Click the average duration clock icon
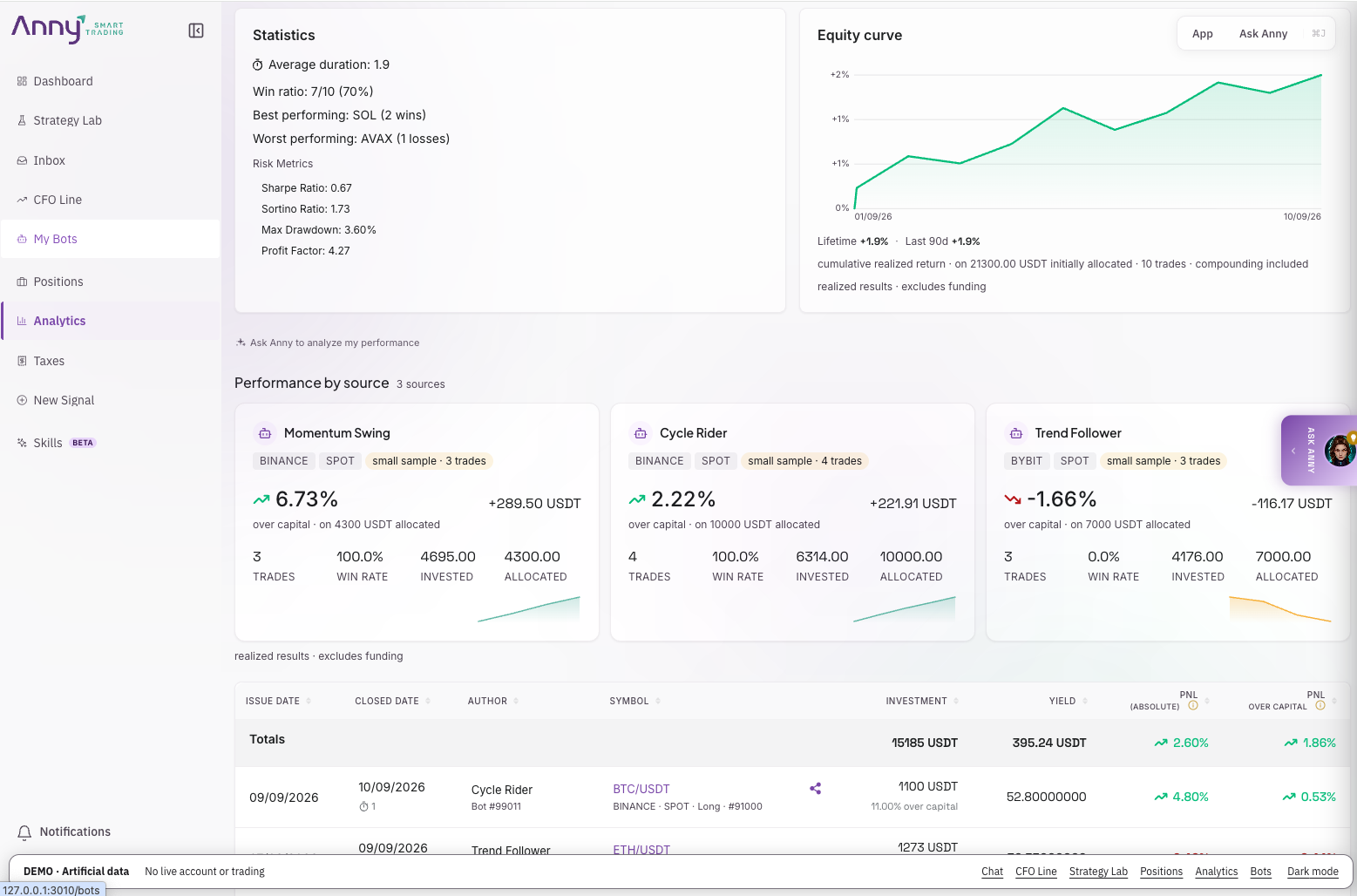This screenshot has height=896, width=1357. [258, 65]
